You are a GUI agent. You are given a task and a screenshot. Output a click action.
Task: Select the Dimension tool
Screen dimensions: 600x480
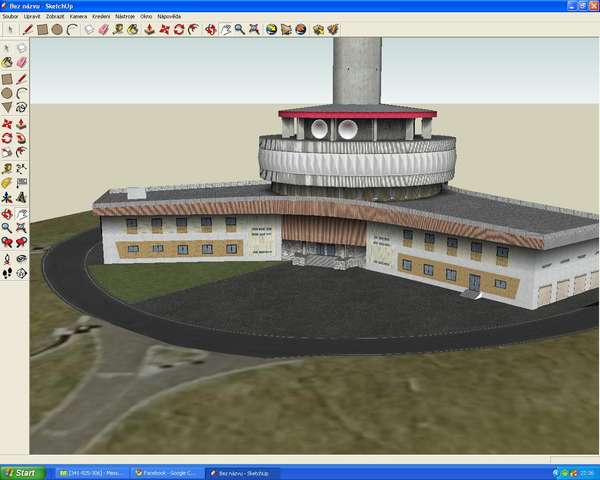21,168
